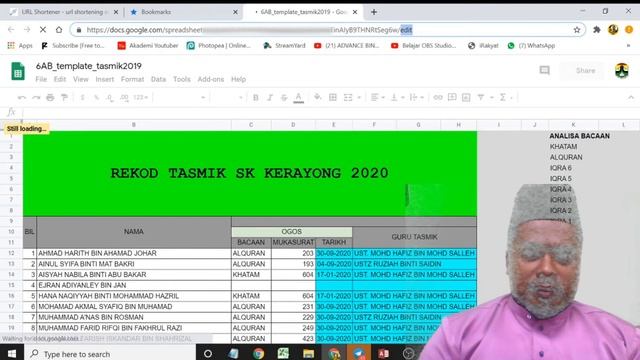
Task: Open the Add-ons menu
Action: 211,79
